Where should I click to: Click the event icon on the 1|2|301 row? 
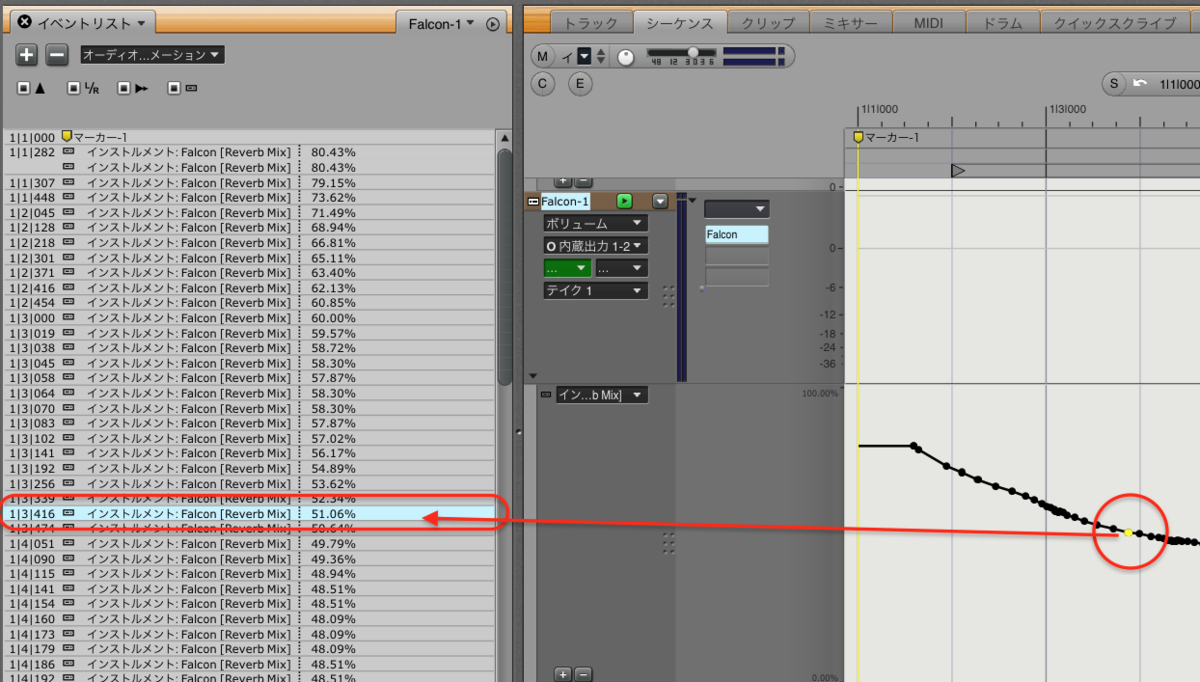[x=69, y=258]
